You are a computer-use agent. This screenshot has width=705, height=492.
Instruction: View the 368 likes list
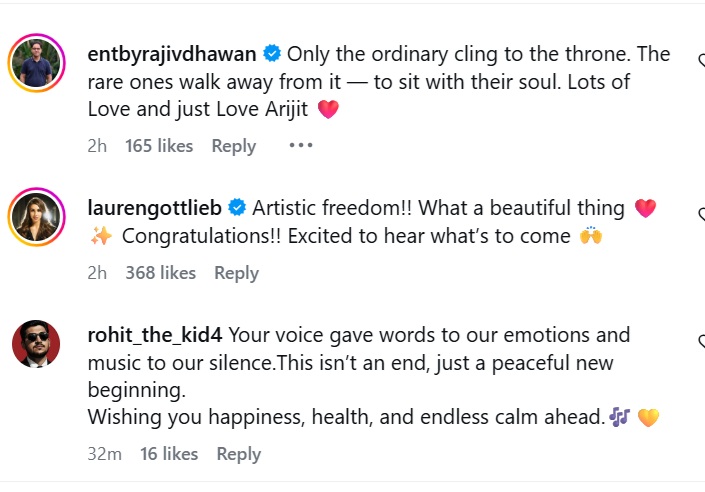[x=160, y=273]
